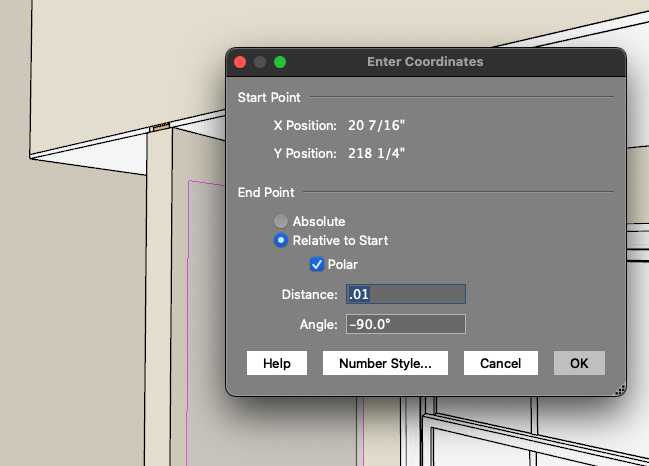Select the Relative to Start option
Viewport: 649px width, 466px height.
[281, 240]
